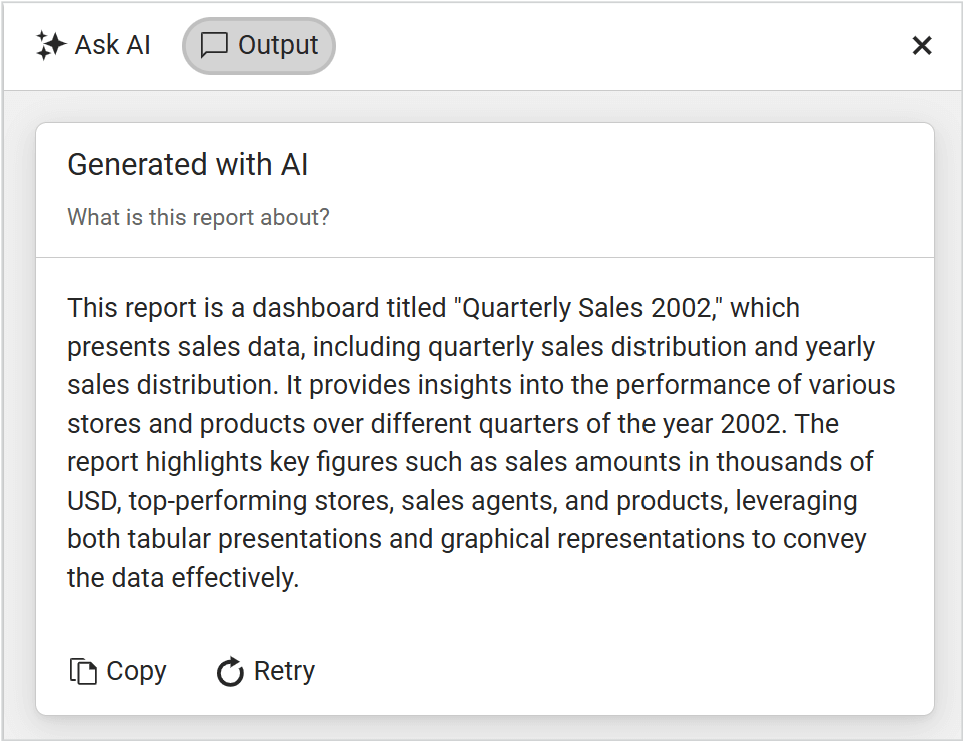Click the circular Retry arrow icon
This screenshot has height=741, width=963.
pyautogui.click(x=232, y=671)
